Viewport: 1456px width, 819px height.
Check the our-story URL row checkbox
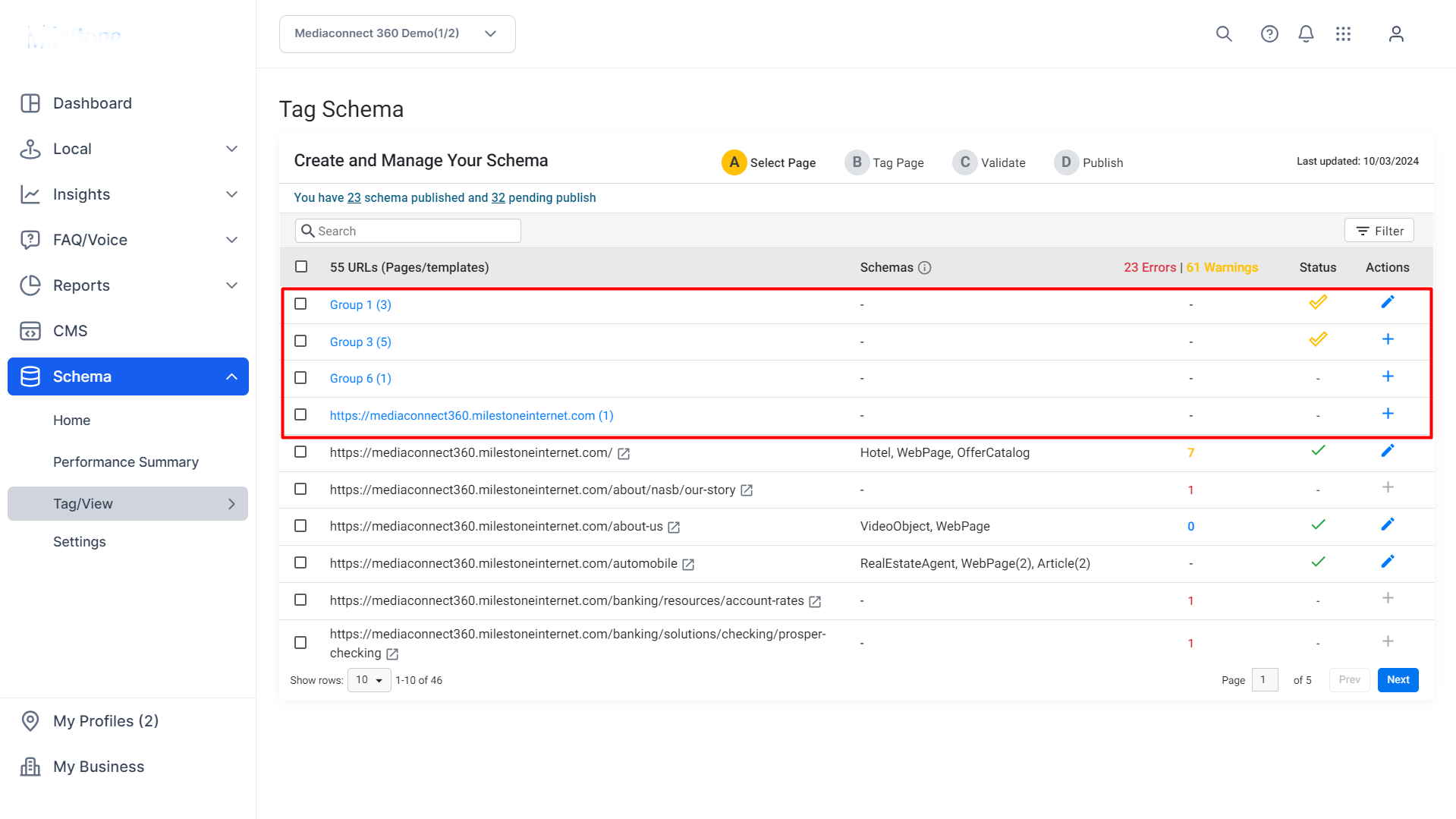coord(300,489)
